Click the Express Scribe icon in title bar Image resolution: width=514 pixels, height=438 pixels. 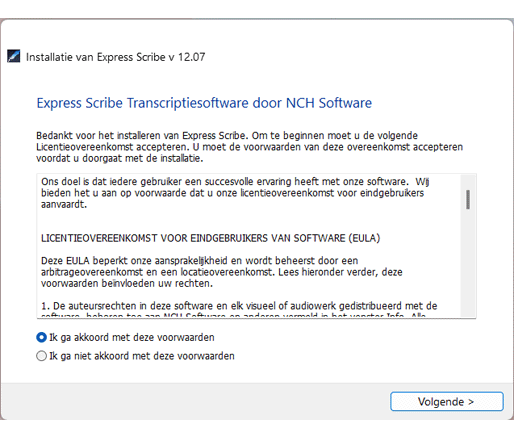[14, 56]
